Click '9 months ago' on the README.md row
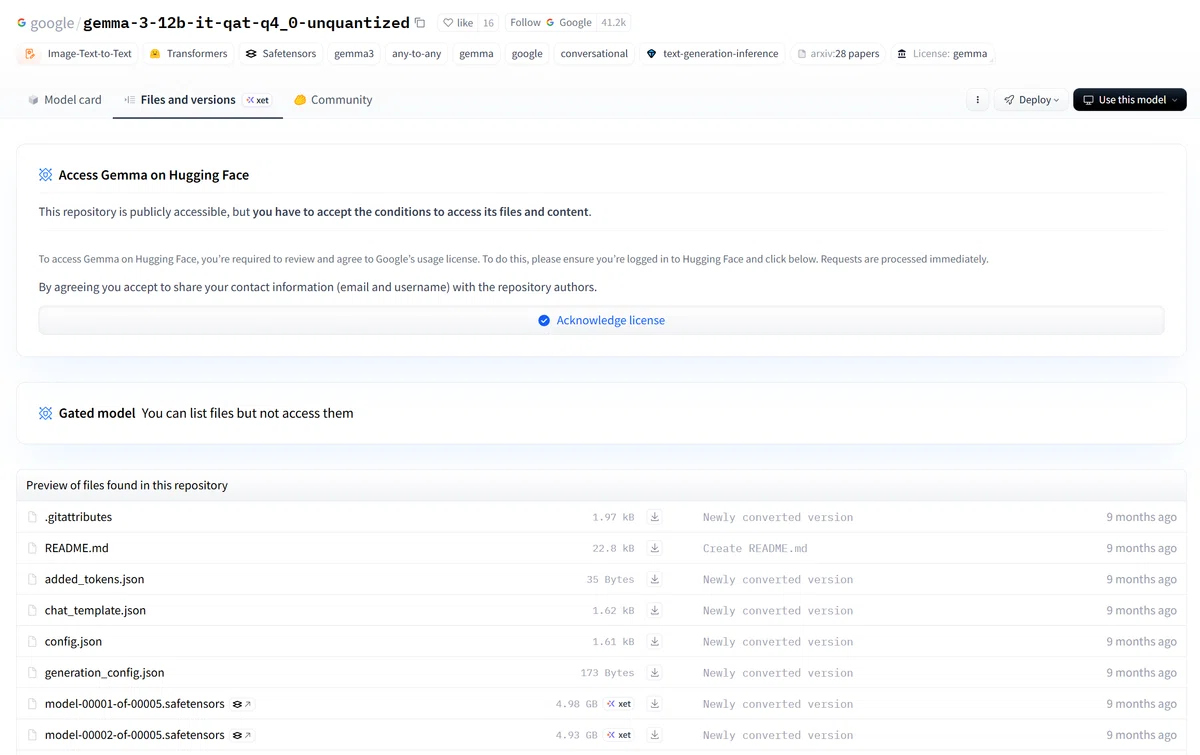1200x755 pixels. click(1141, 548)
